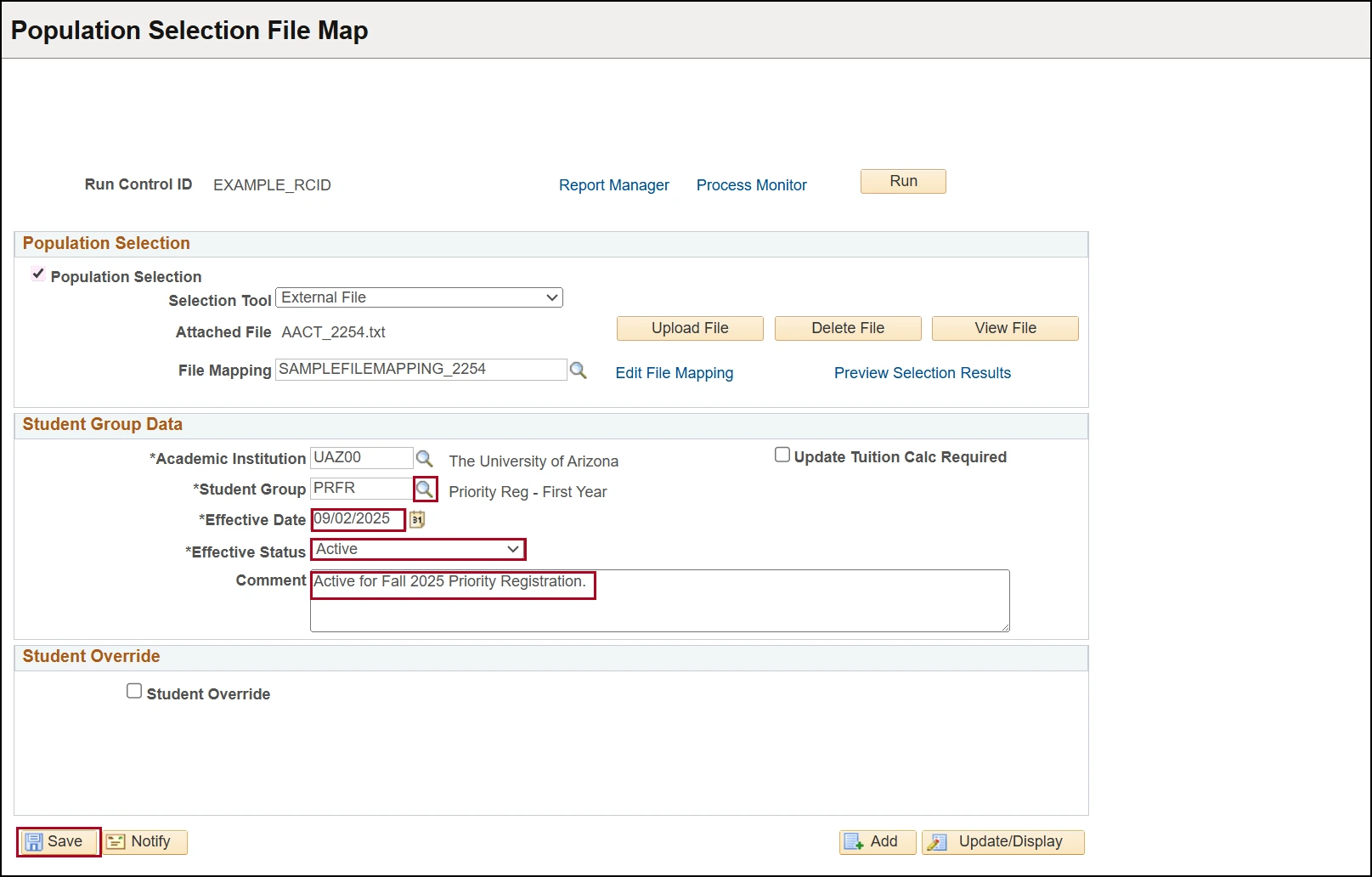
Task: Open the Effective Date calendar picker
Action: click(416, 519)
